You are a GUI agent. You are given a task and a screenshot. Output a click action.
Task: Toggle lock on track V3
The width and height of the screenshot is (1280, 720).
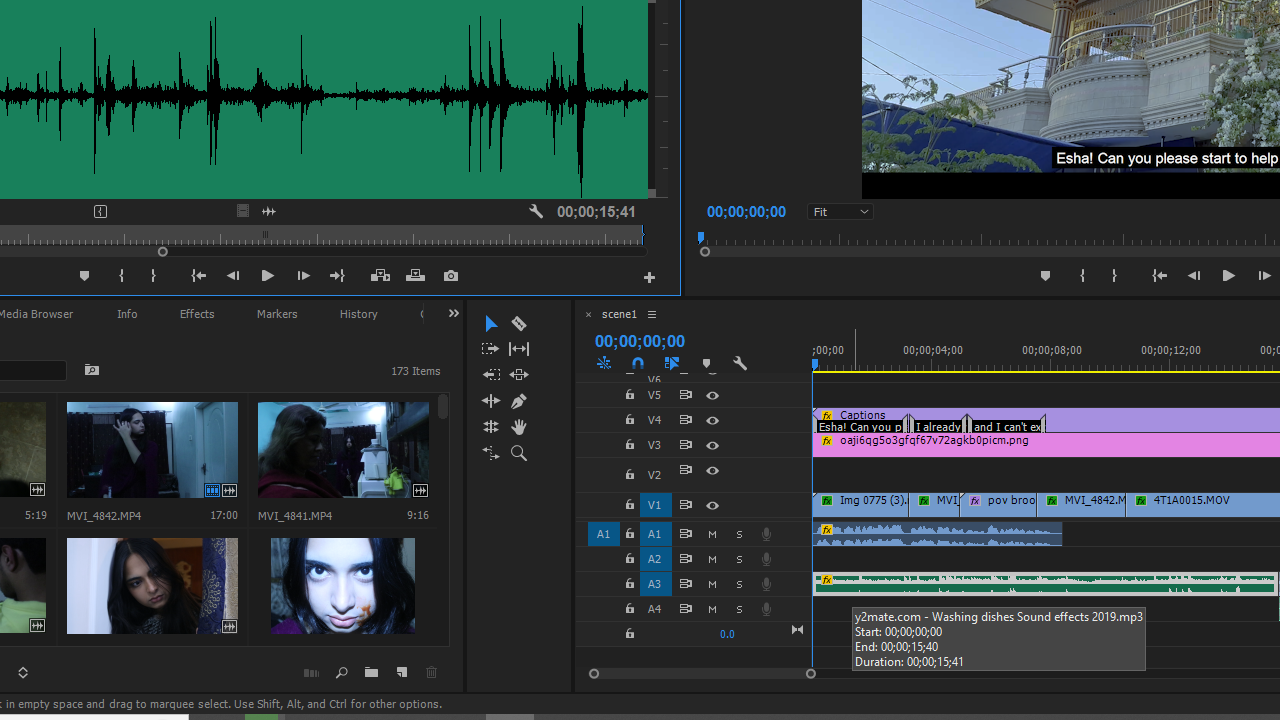pos(629,445)
